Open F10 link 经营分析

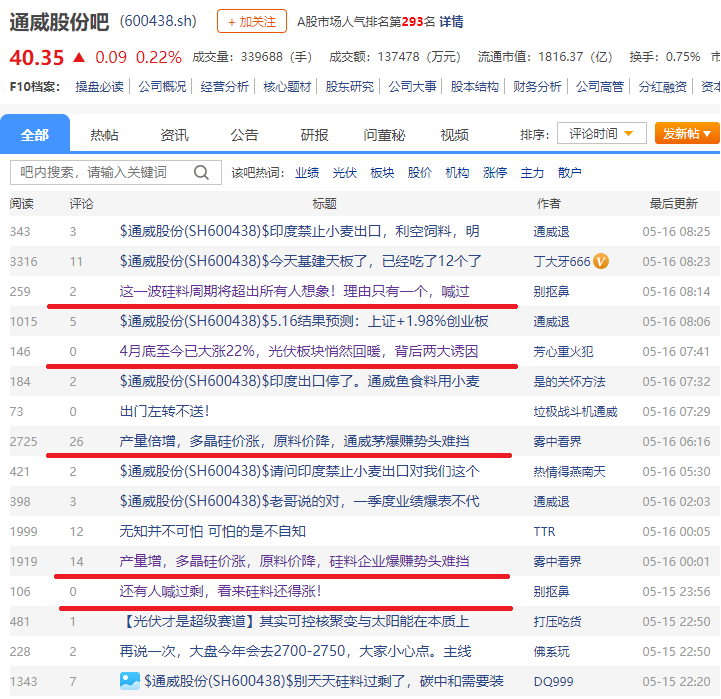225,86
